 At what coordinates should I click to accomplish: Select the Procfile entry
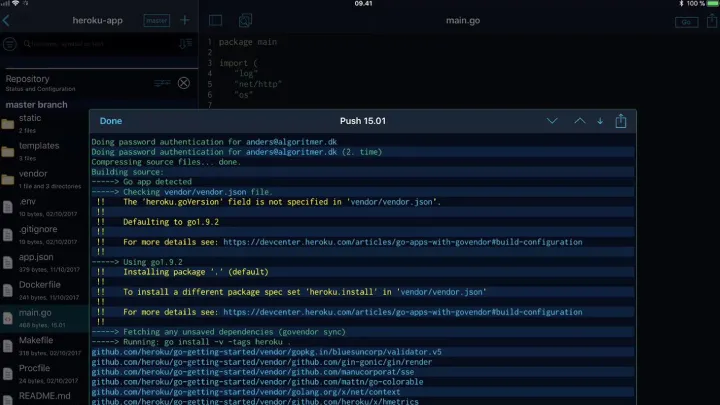(45, 374)
